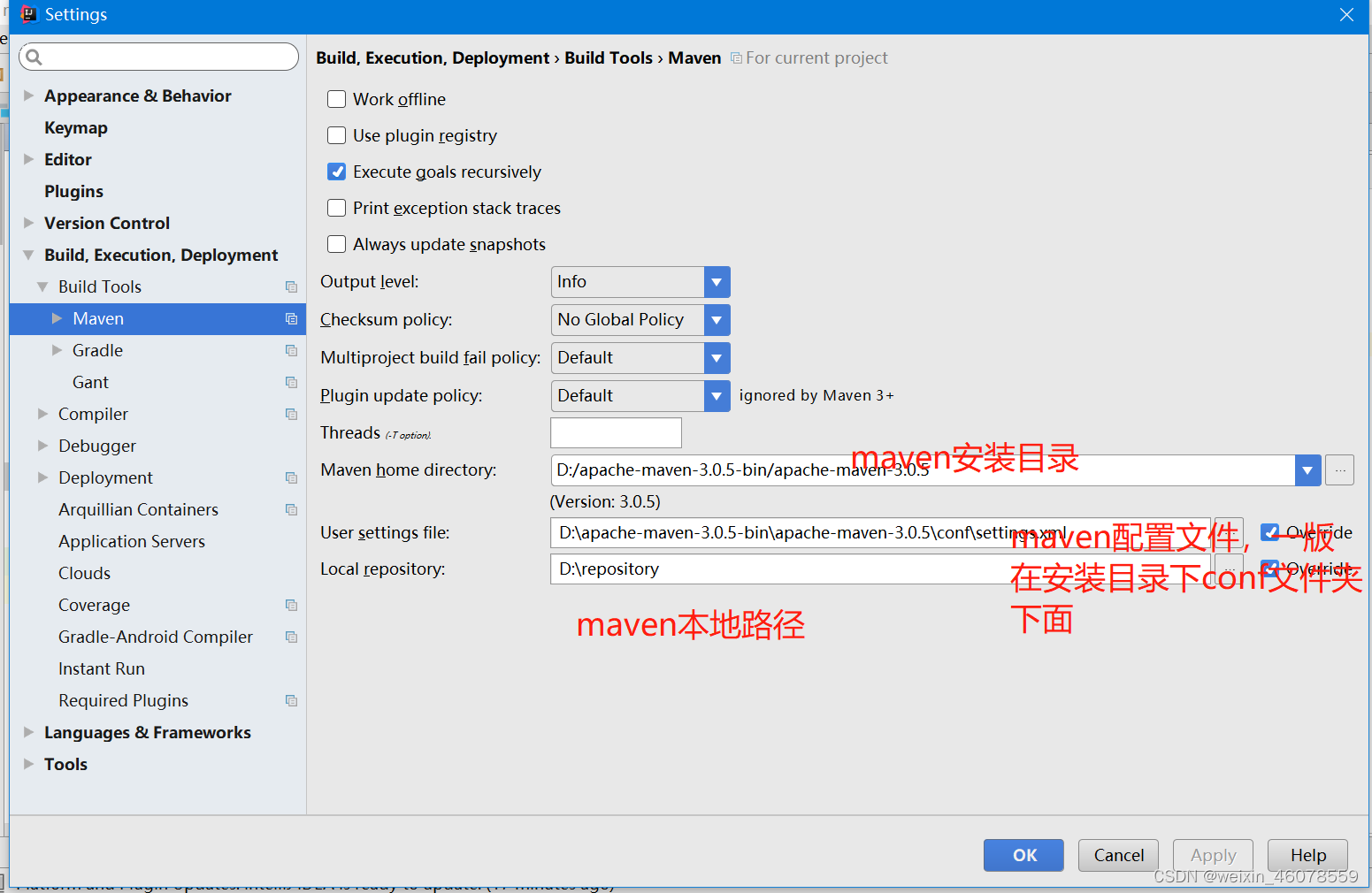Image resolution: width=1372 pixels, height=893 pixels.
Task: Click the search magnifier icon in settings
Action: (34, 57)
